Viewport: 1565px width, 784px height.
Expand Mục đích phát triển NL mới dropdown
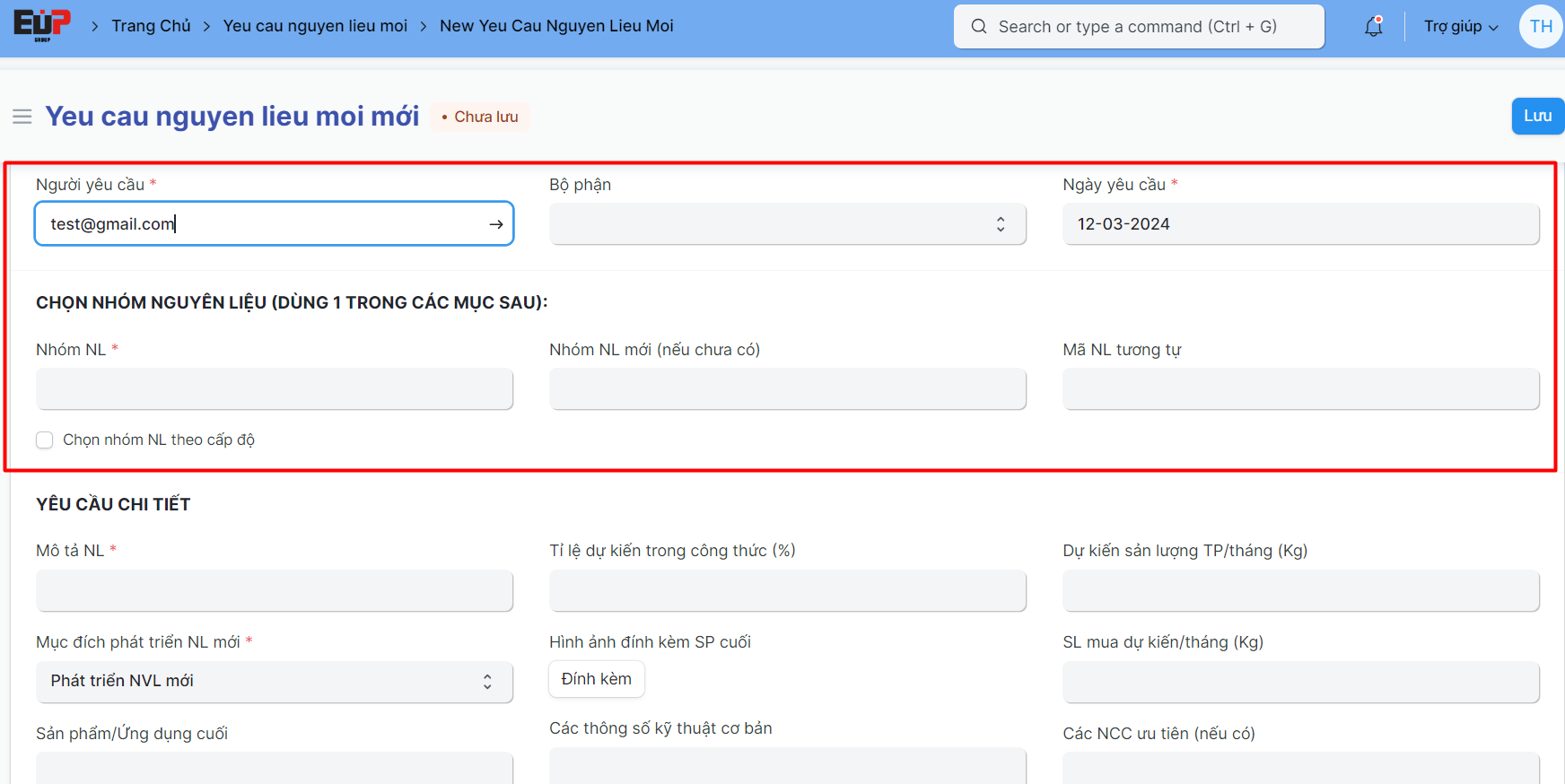[274, 682]
